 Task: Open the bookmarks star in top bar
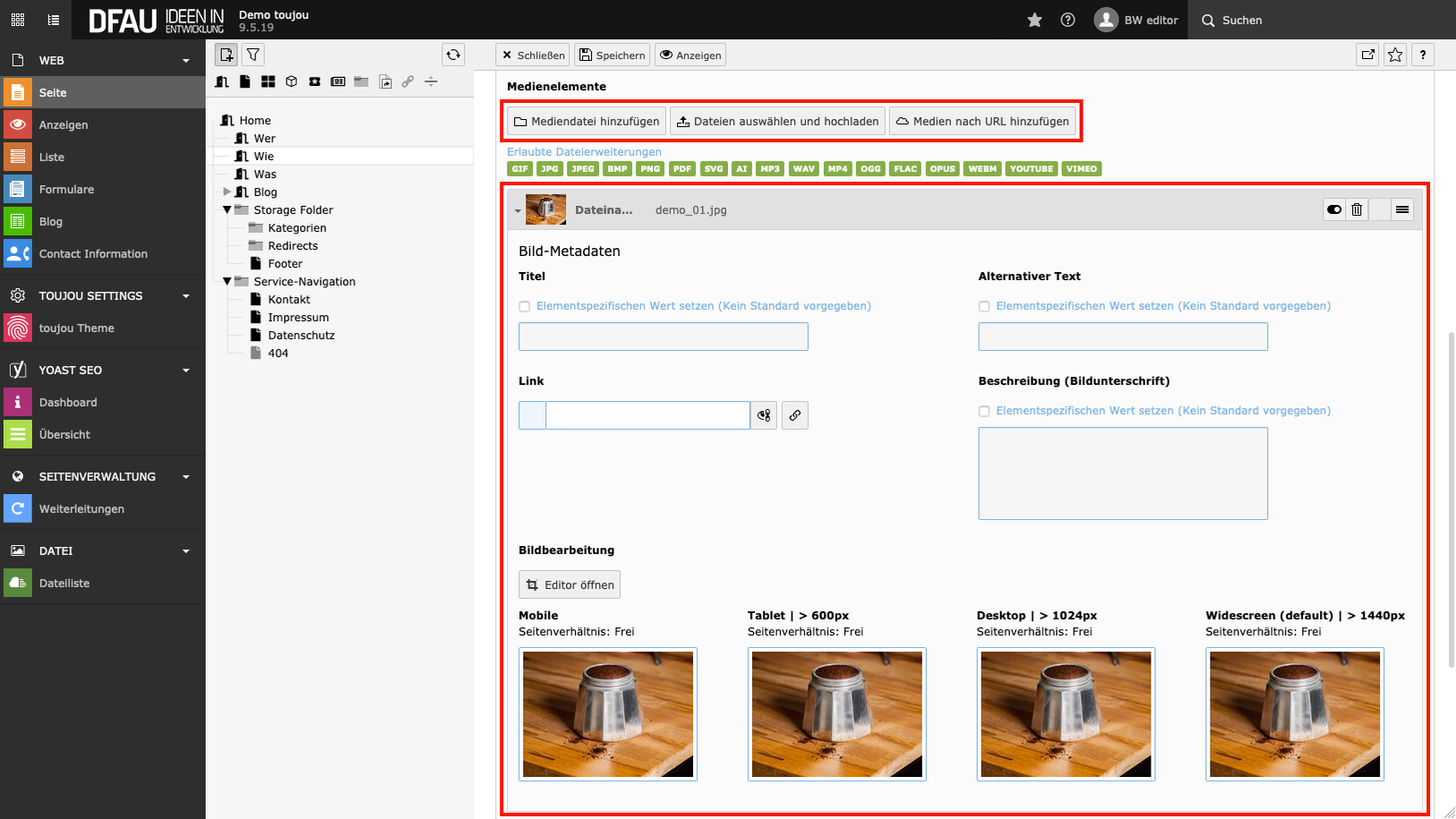[x=1034, y=20]
